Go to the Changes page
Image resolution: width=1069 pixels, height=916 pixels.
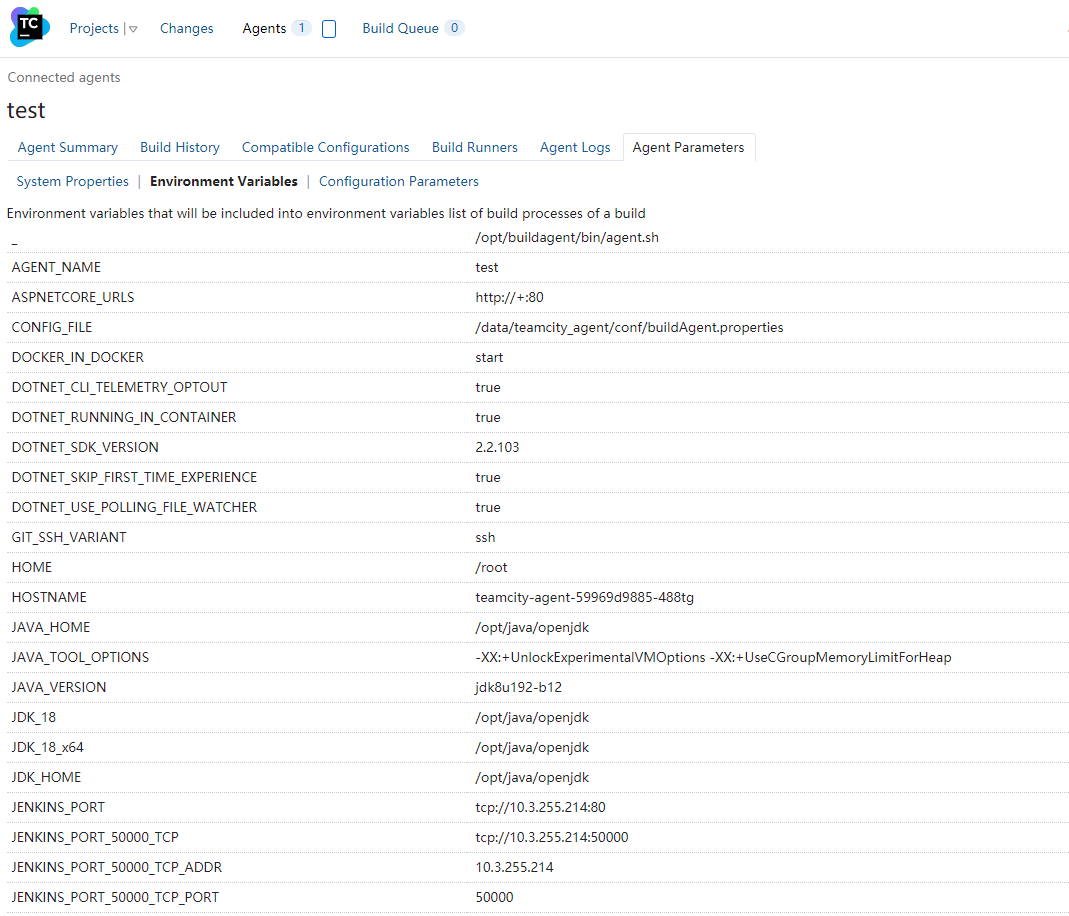click(x=186, y=29)
